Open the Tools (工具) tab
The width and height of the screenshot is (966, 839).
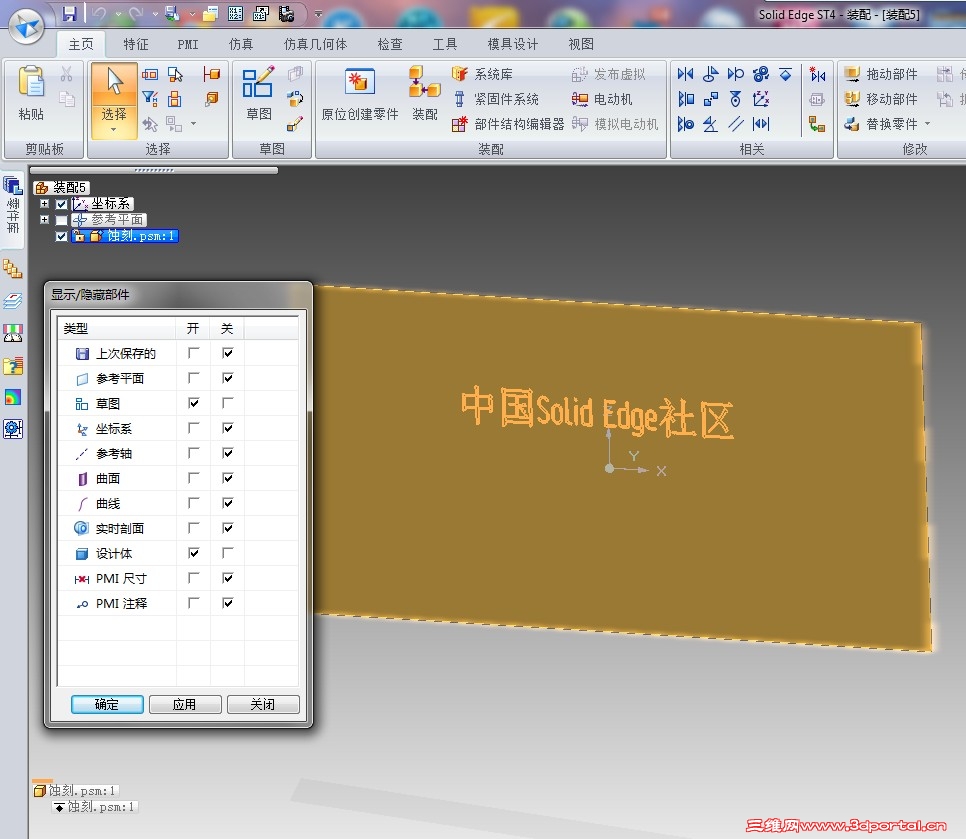click(445, 44)
